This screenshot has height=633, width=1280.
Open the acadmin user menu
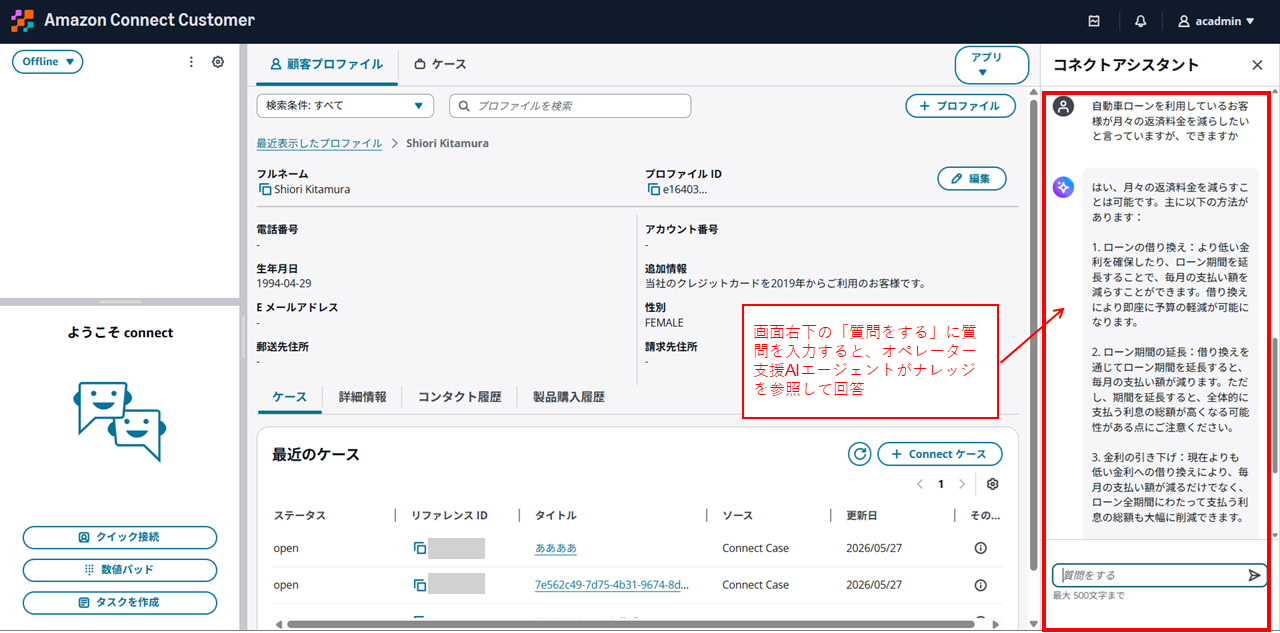tap(1216, 21)
